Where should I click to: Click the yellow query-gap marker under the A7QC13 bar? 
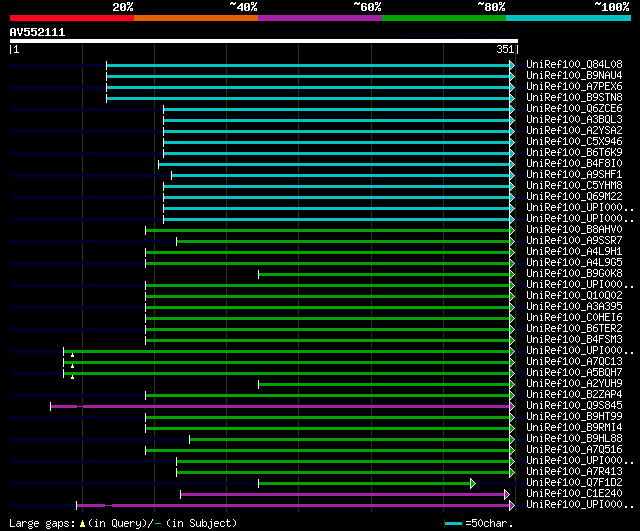[72, 366]
